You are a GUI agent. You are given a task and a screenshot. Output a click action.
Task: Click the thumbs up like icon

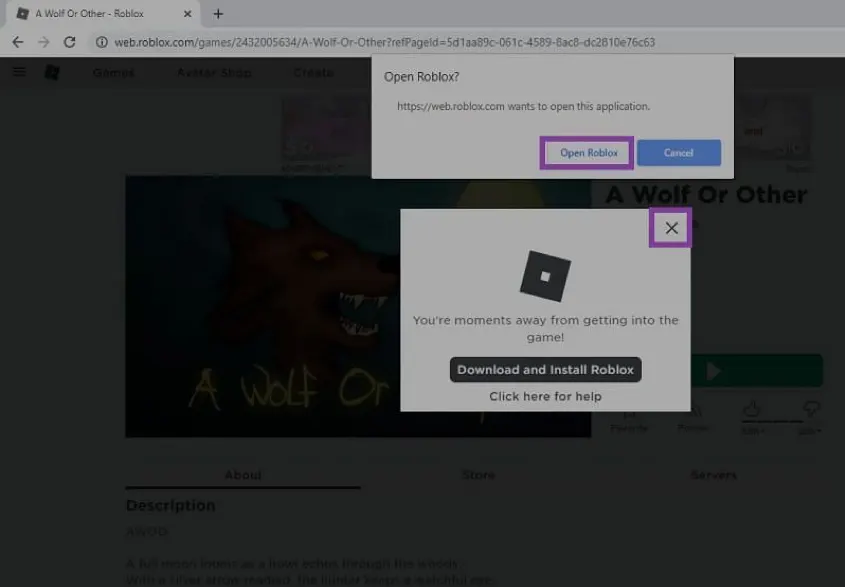point(751,410)
